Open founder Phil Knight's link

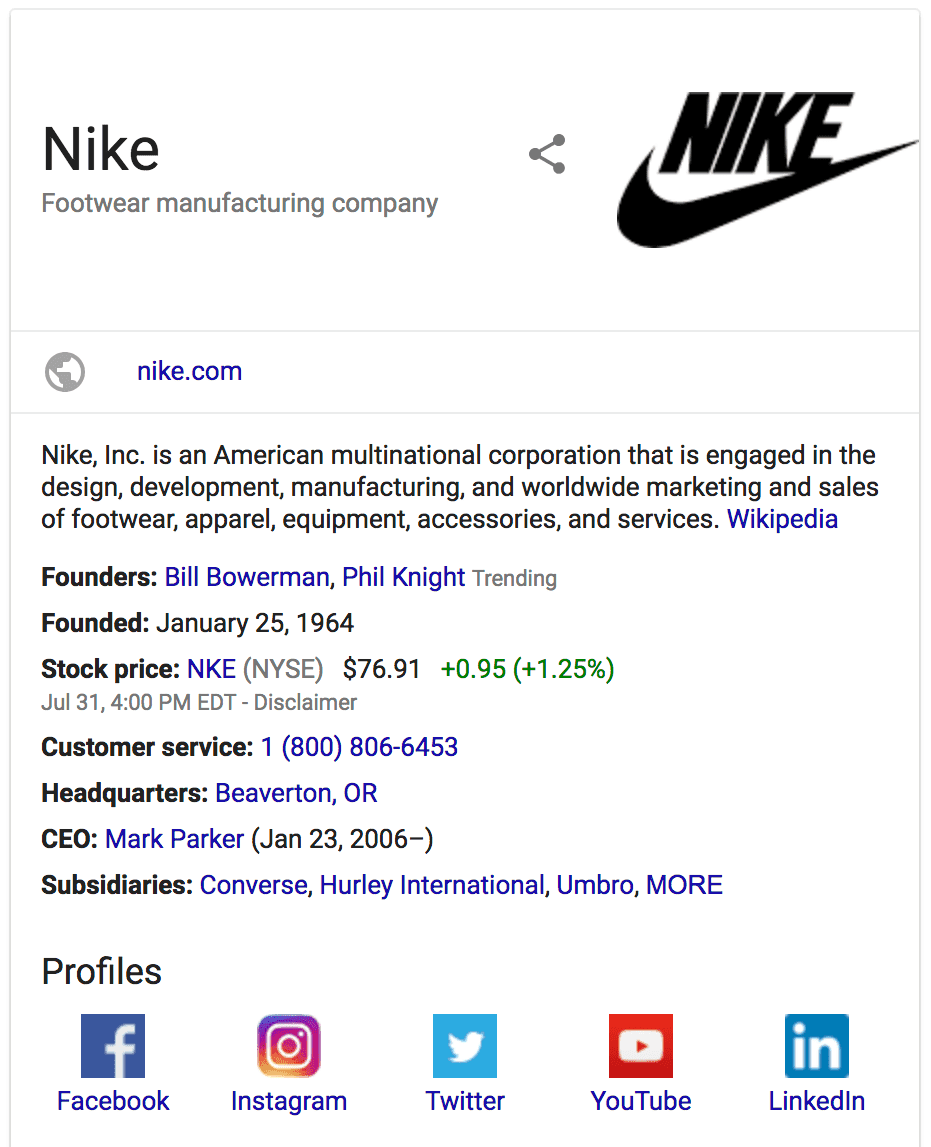(404, 577)
